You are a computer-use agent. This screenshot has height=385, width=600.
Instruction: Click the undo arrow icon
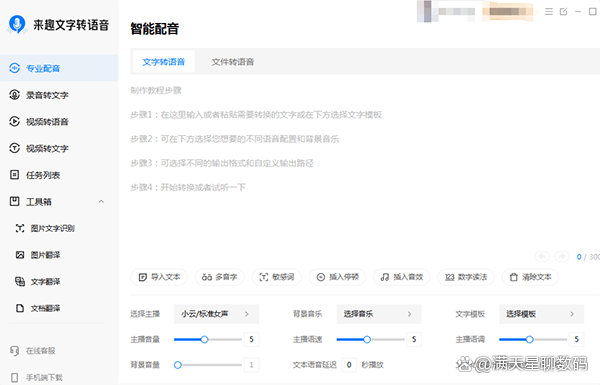[x=542, y=256]
